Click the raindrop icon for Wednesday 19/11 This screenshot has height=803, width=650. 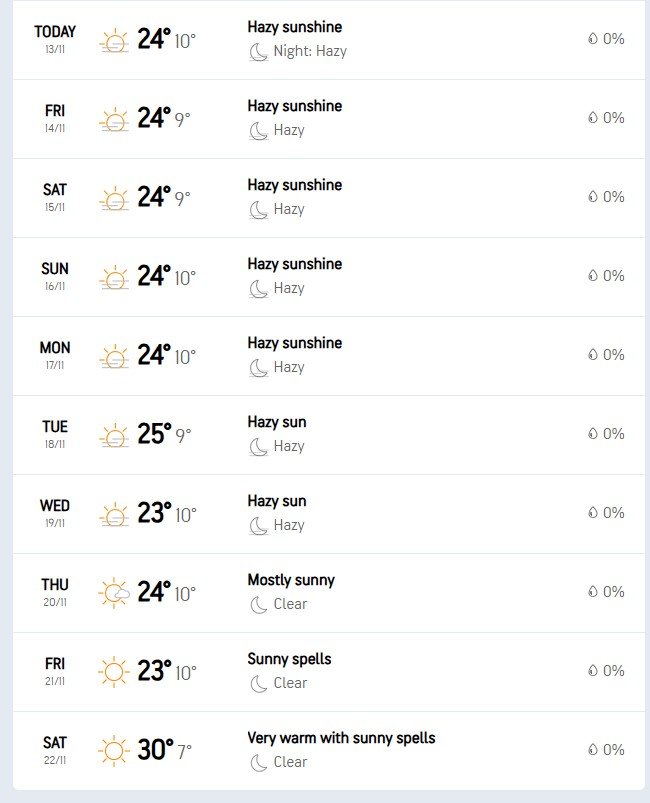(593, 513)
